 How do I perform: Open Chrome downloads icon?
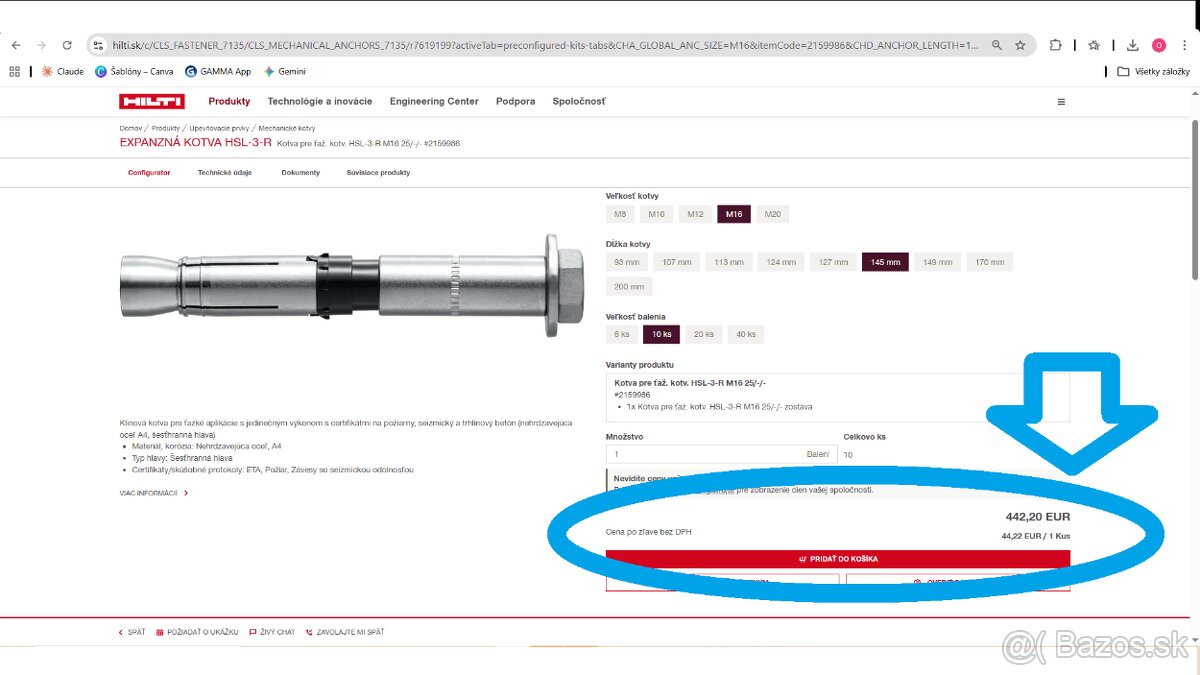[x=1132, y=45]
